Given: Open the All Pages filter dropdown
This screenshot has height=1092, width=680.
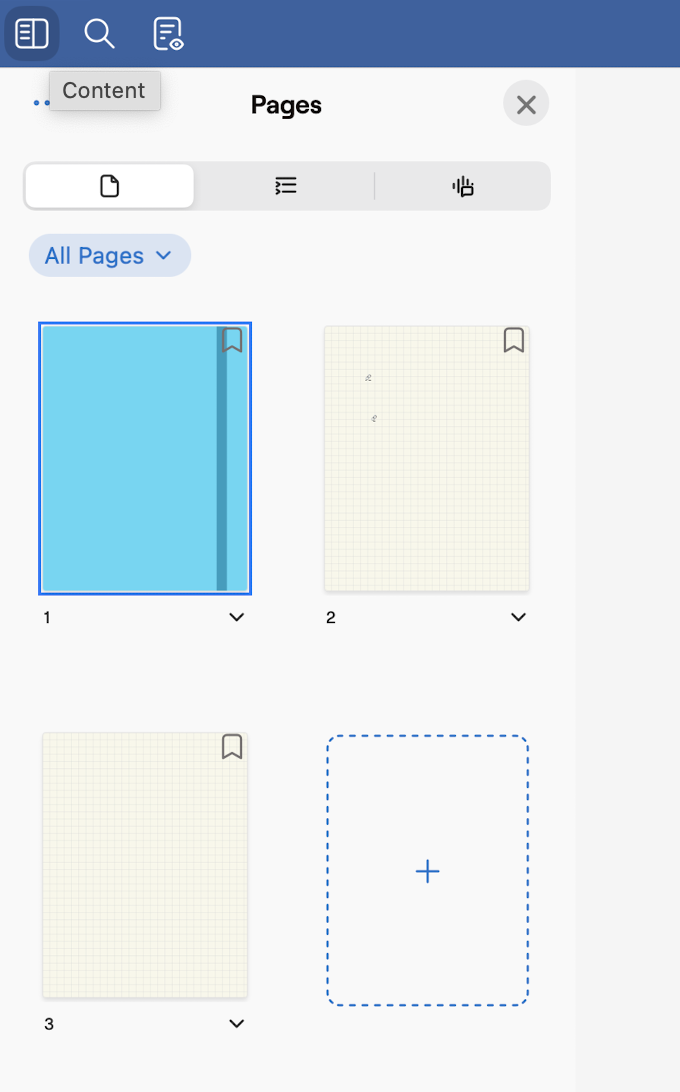Looking at the screenshot, I should pyautogui.click(x=109, y=256).
